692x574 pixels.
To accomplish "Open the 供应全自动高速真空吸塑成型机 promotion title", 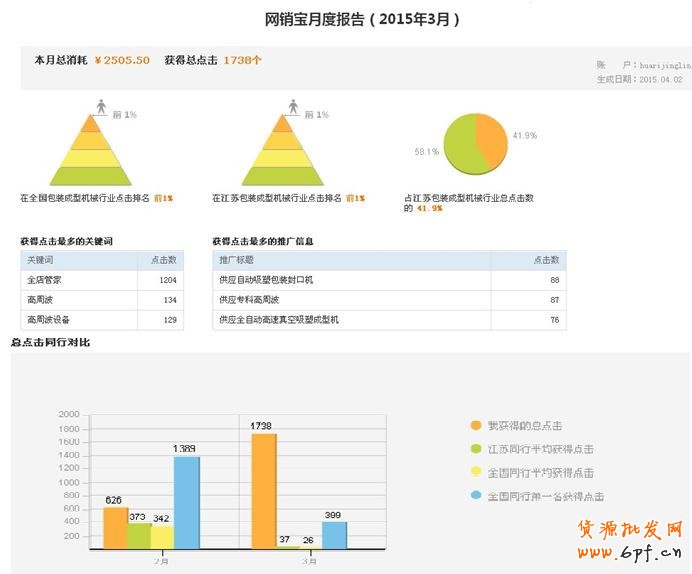I will pyautogui.click(x=279, y=320).
